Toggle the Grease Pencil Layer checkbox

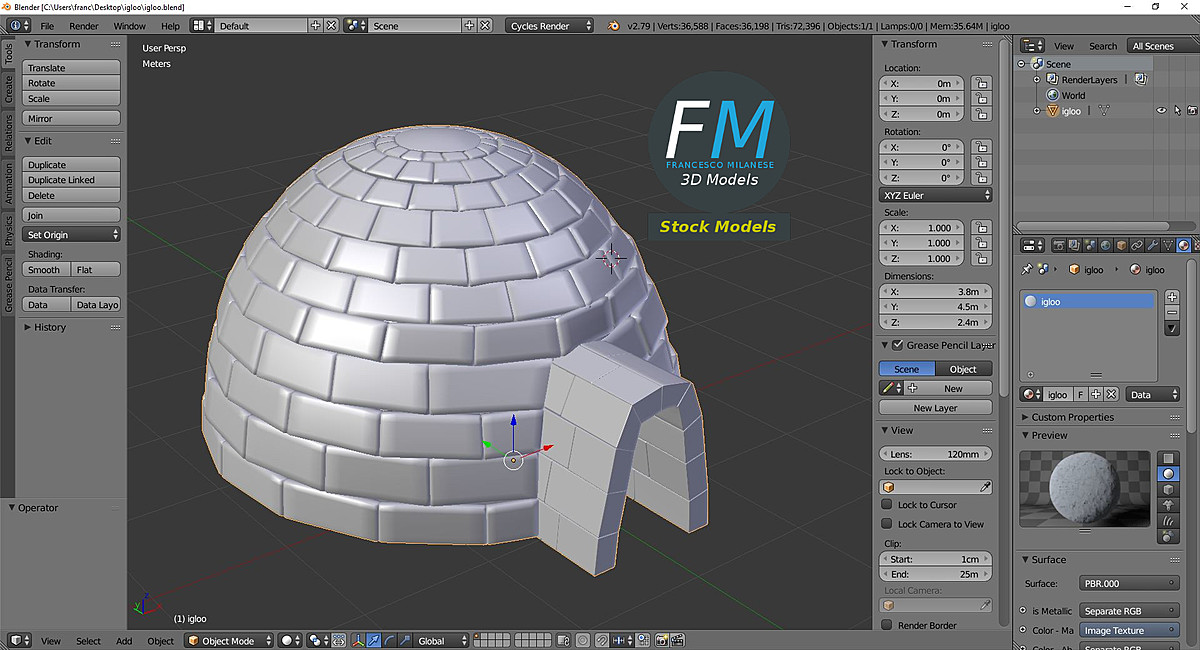pyautogui.click(x=897, y=345)
